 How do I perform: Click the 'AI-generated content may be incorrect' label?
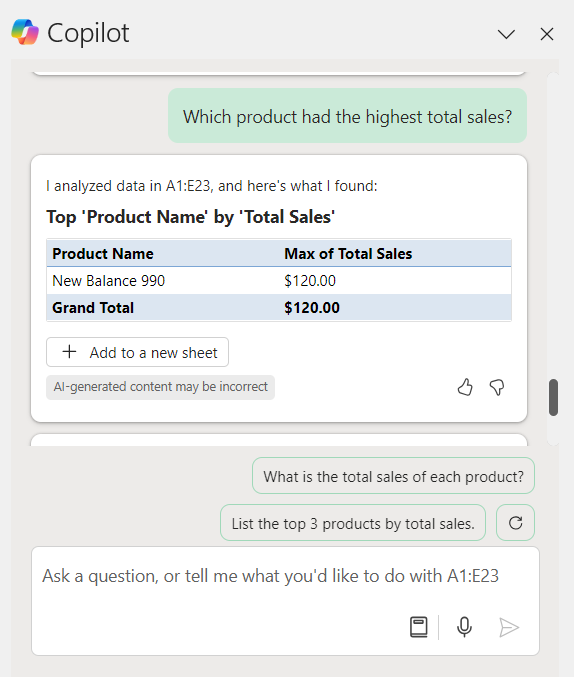pos(161,387)
